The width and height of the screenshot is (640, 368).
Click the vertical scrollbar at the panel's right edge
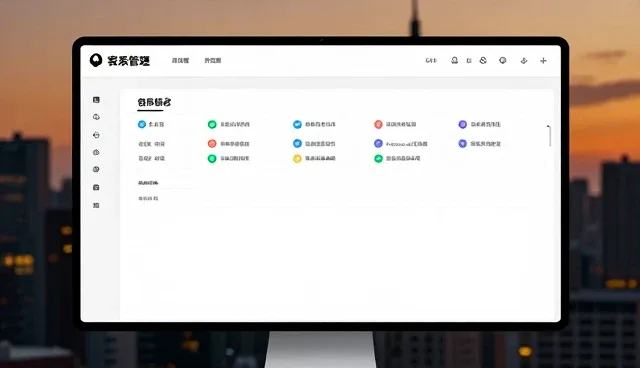point(549,136)
